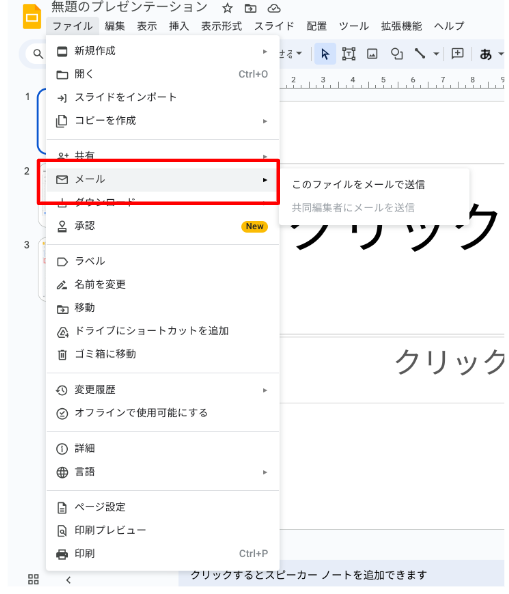
Task: Select the cursor arrow tool
Action: click(x=325, y=54)
